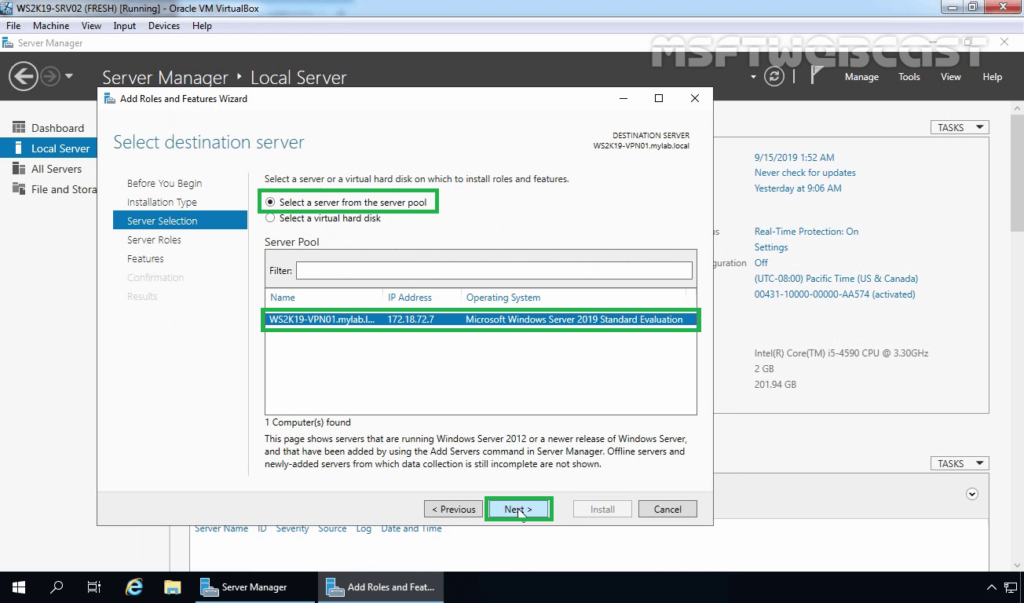Go to Features step in wizard
This screenshot has height=603, width=1024.
coord(145,259)
